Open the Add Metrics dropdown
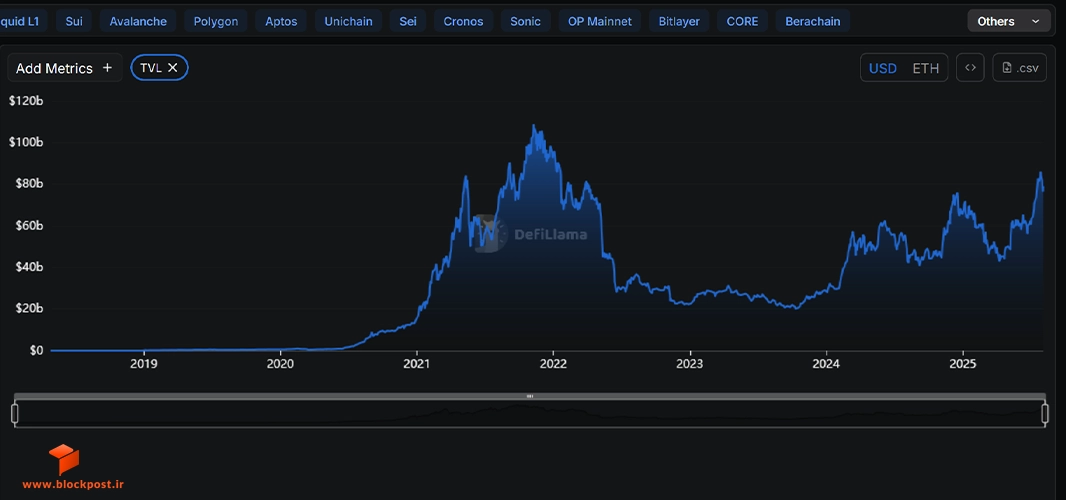The image size is (1066, 500). pos(65,68)
